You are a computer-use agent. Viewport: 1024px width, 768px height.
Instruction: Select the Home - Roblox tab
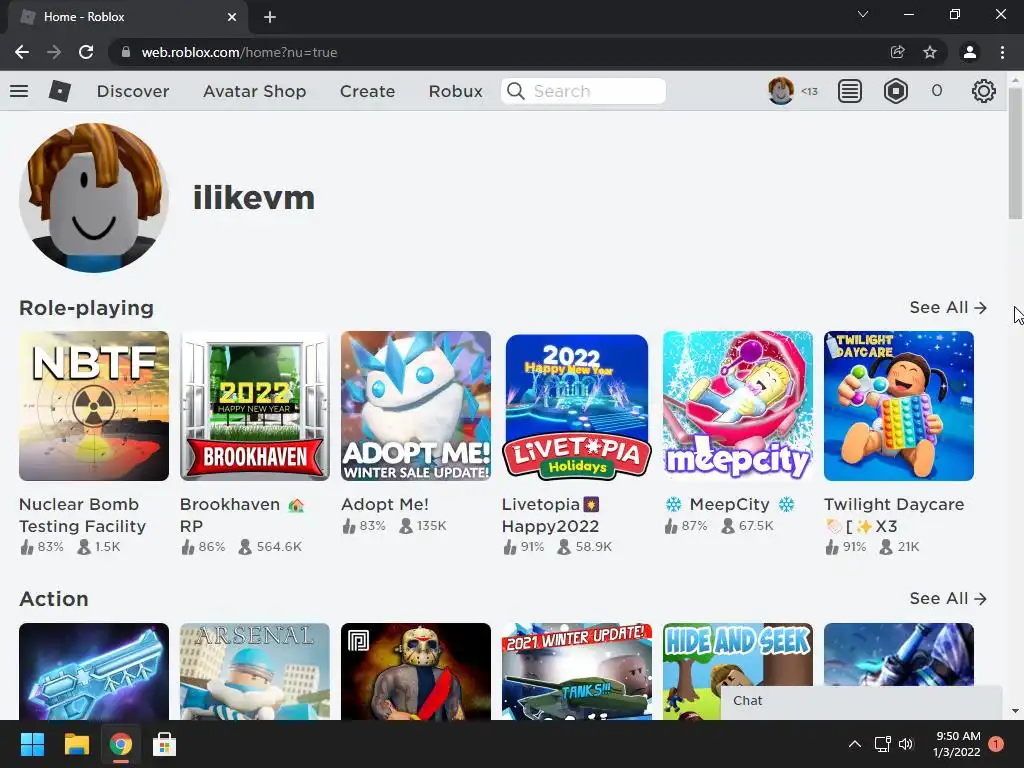click(127, 17)
